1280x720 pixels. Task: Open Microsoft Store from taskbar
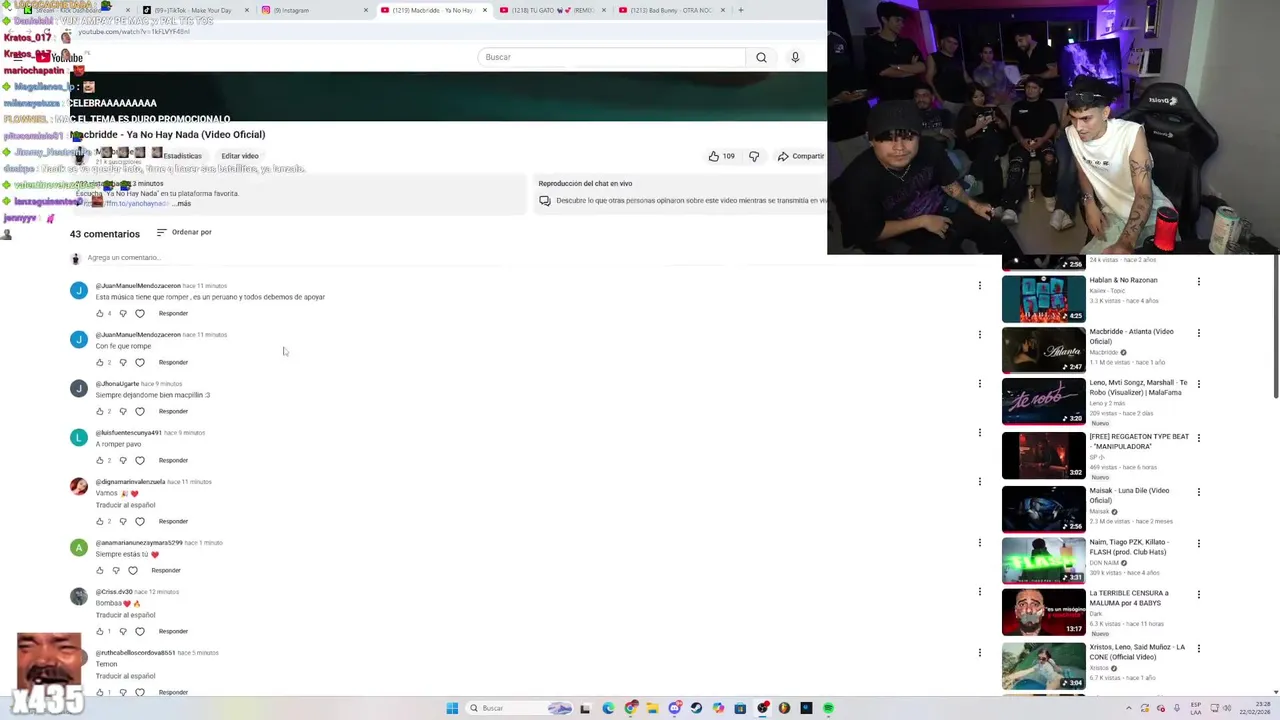tap(740, 708)
